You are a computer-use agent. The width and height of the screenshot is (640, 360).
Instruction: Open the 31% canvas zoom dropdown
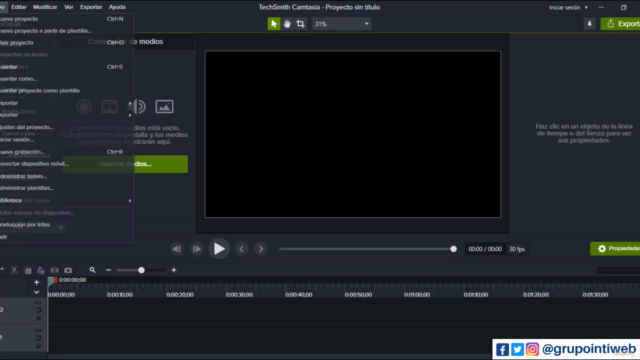pos(341,24)
